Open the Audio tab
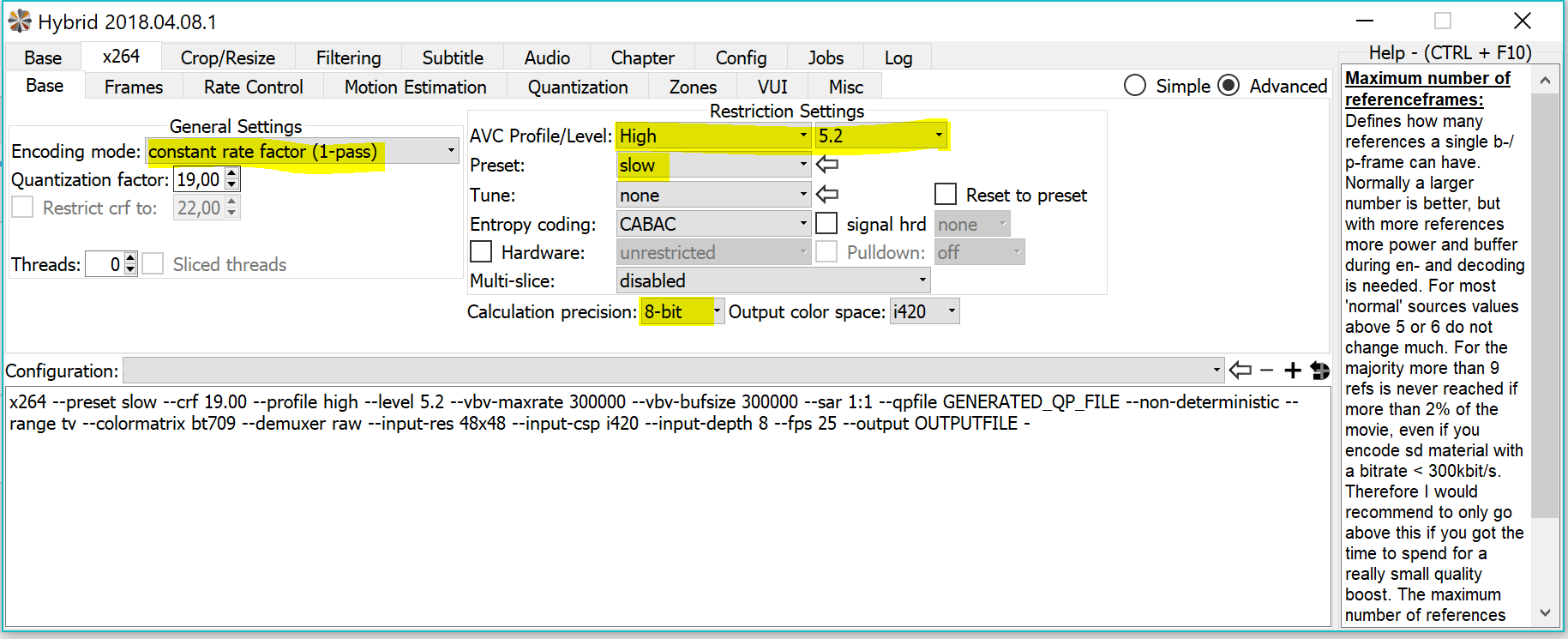 [x=547, y=57]
